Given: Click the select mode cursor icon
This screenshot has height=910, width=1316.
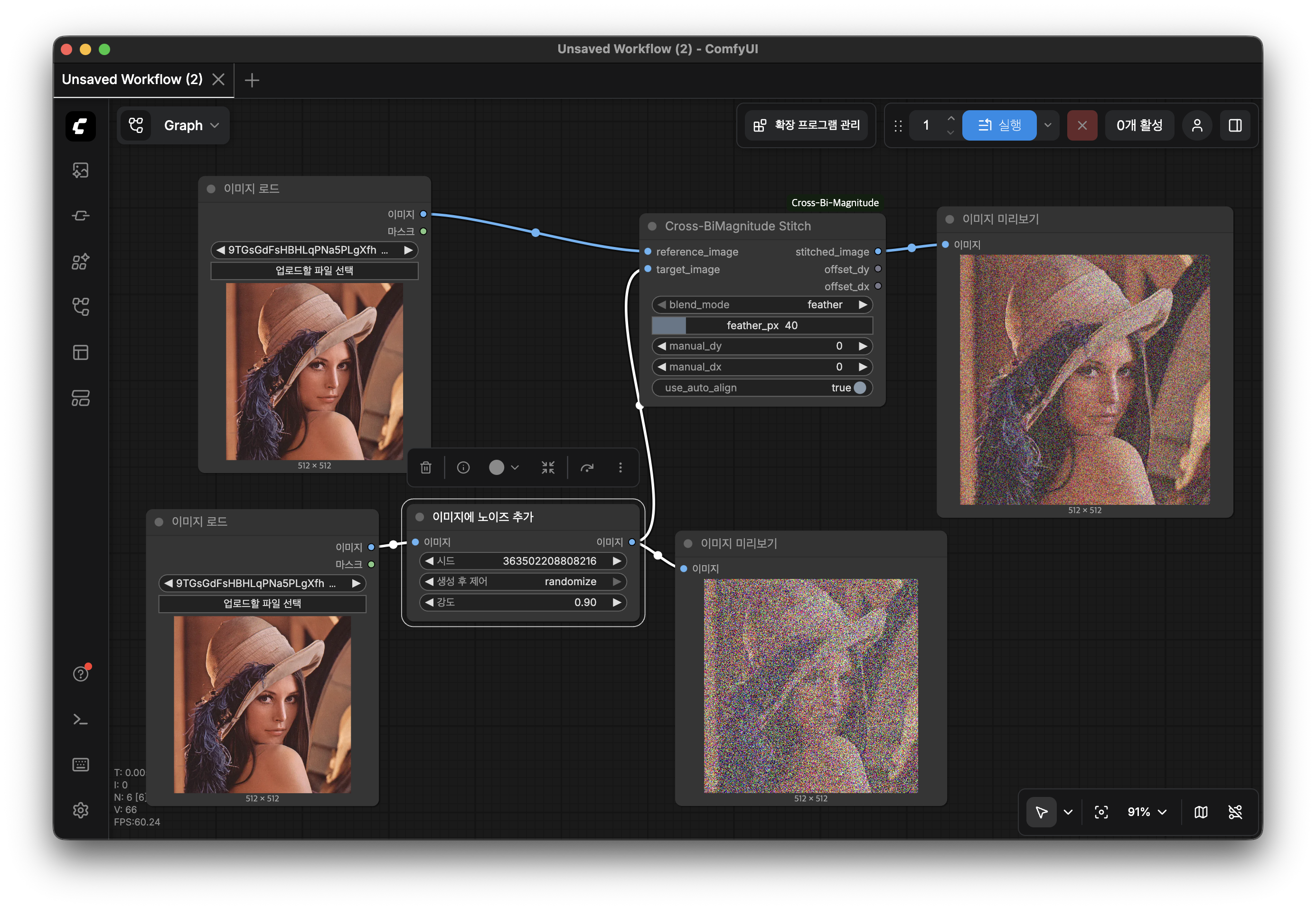Looking at the screenshot, I should [x=1041, y=812].
